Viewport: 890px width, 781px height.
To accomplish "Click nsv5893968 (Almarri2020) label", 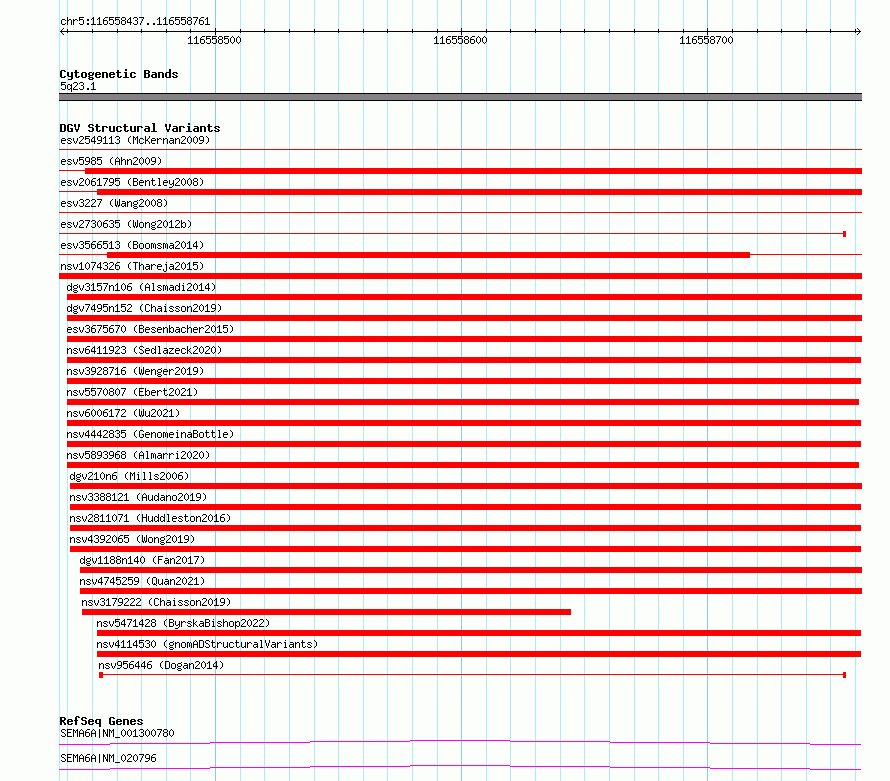I will [138, 455].
